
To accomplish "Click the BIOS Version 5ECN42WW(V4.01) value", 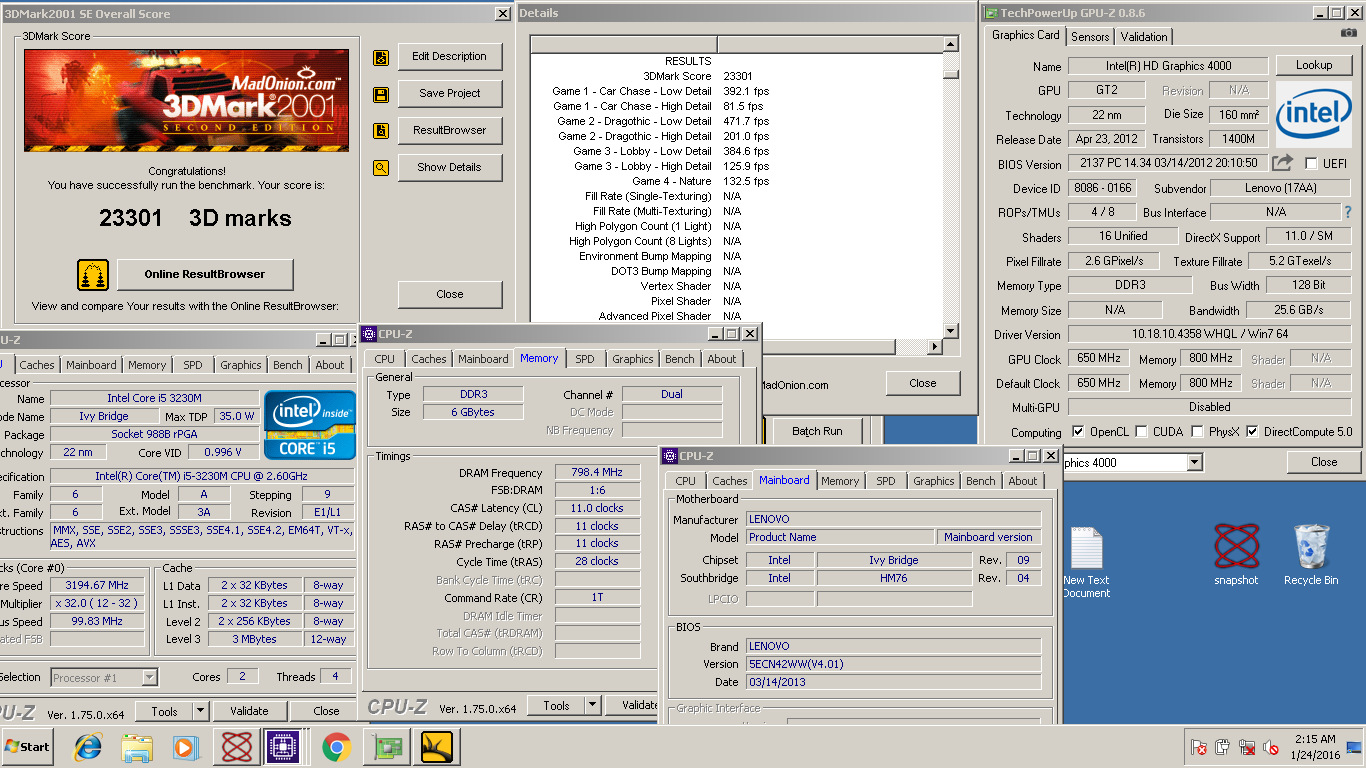I will click(x=894, y=664).
